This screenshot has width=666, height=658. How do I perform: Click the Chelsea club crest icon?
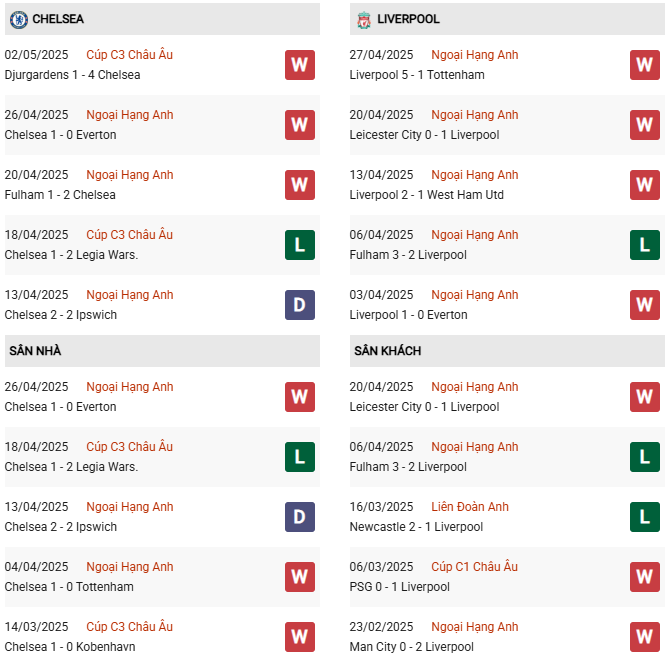tap(19, 20)
